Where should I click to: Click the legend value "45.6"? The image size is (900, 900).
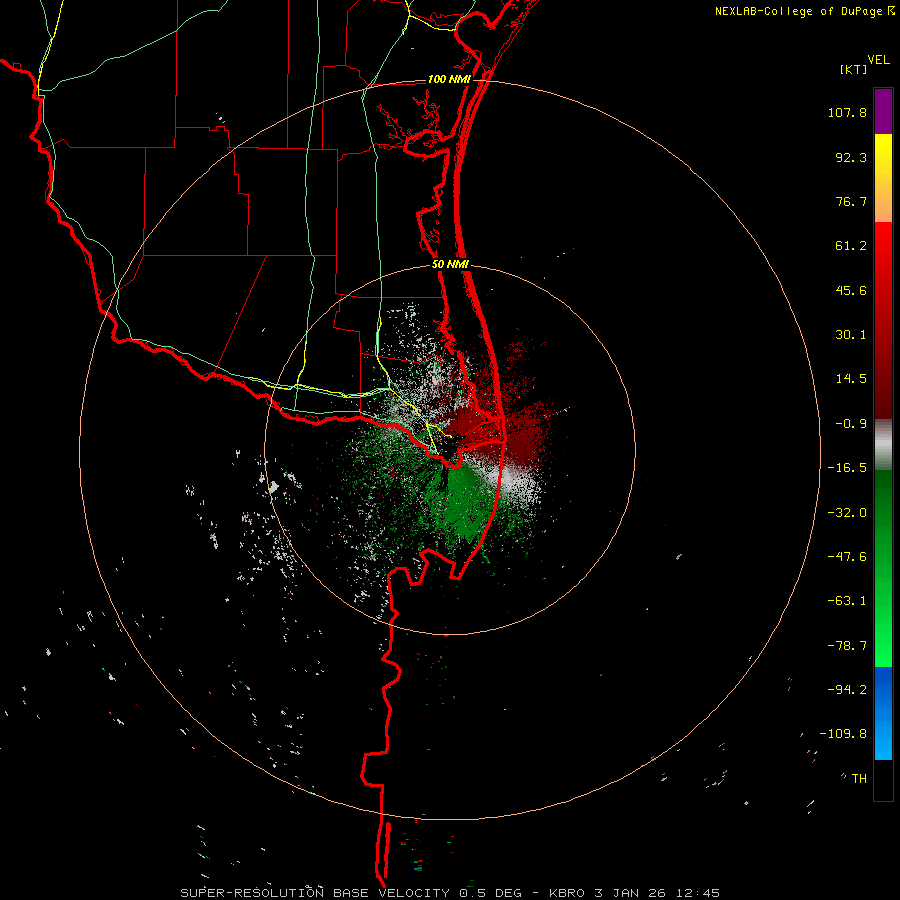(x=851, y=290)
